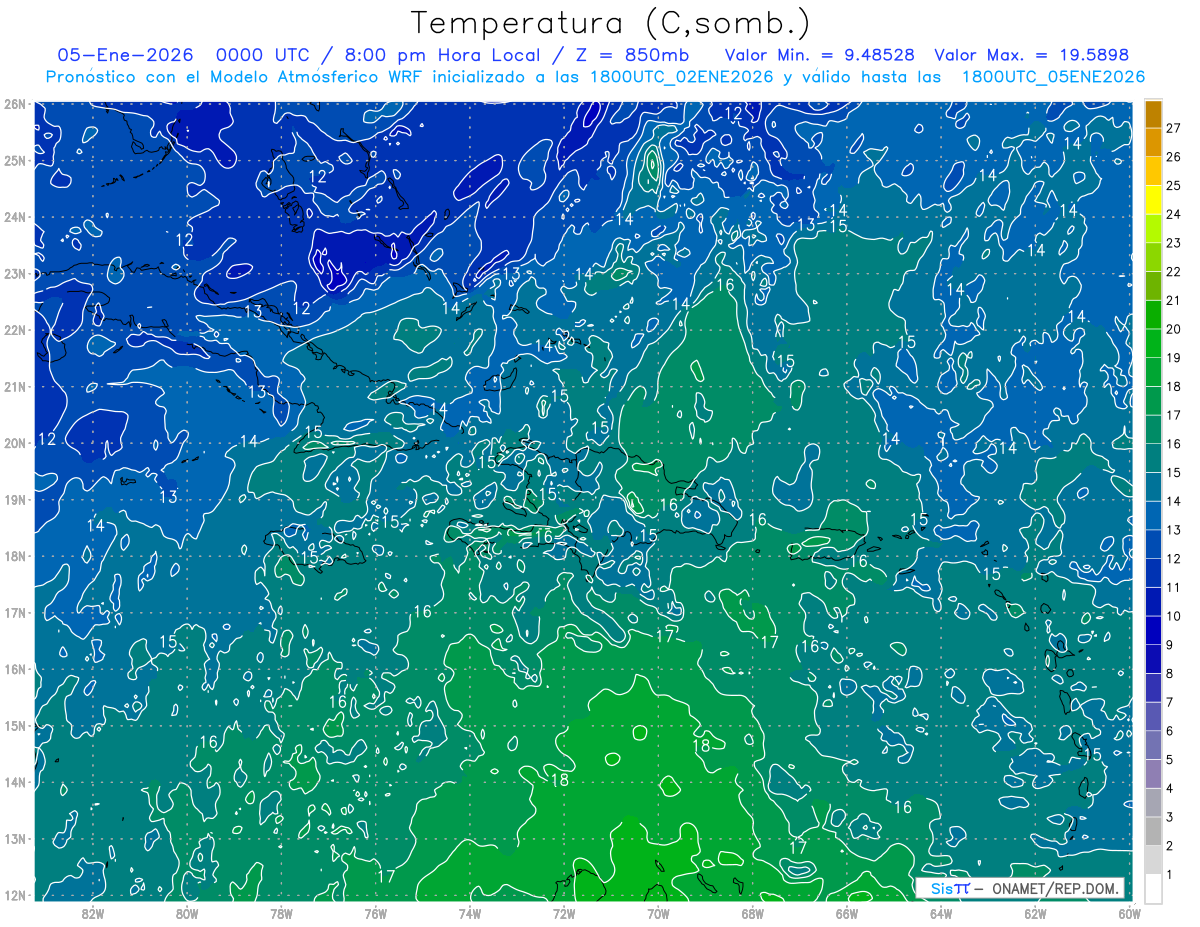Click the '26N' latitude axis label

15,104
